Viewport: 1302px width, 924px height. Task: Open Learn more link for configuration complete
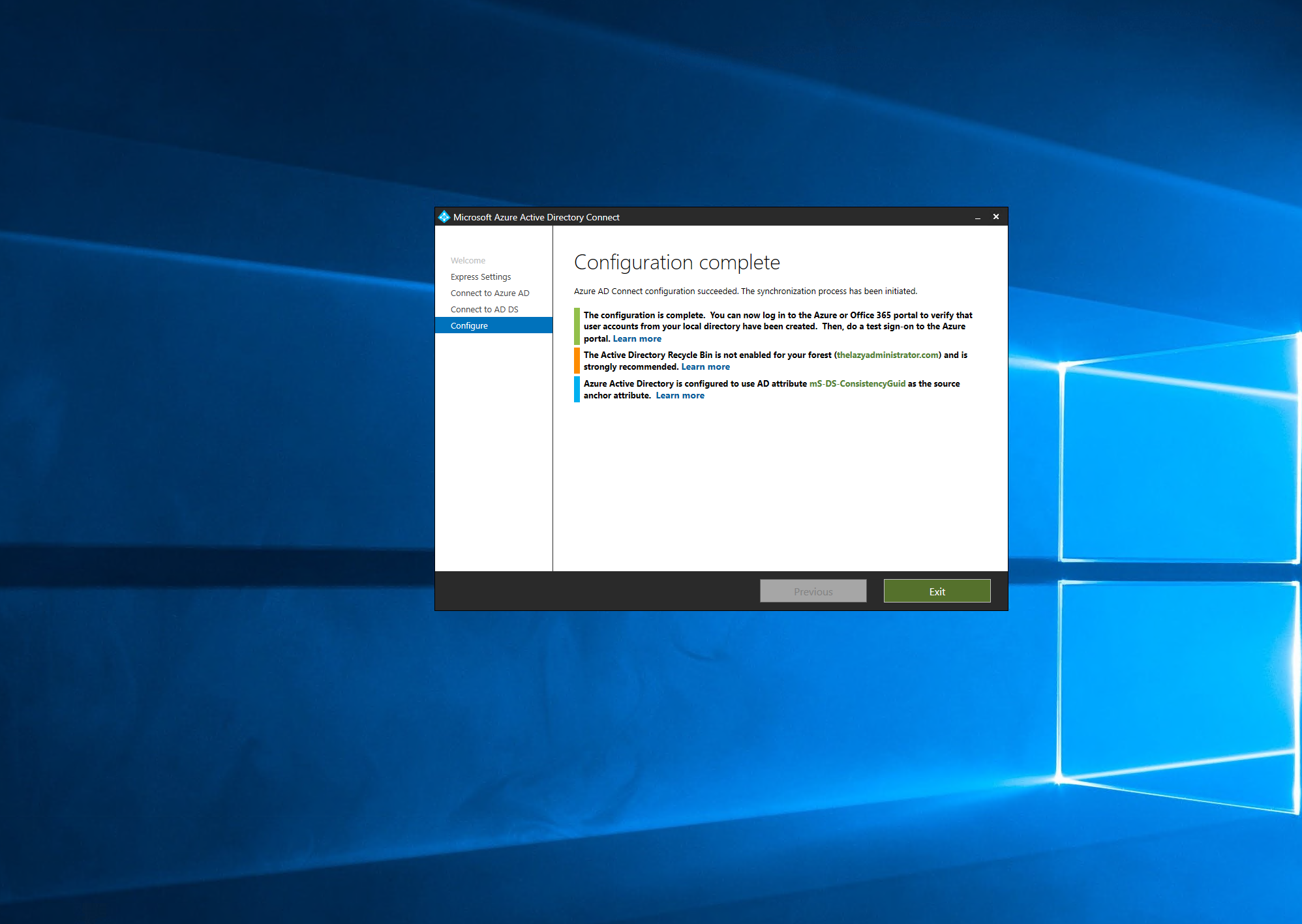click(637, 338)
